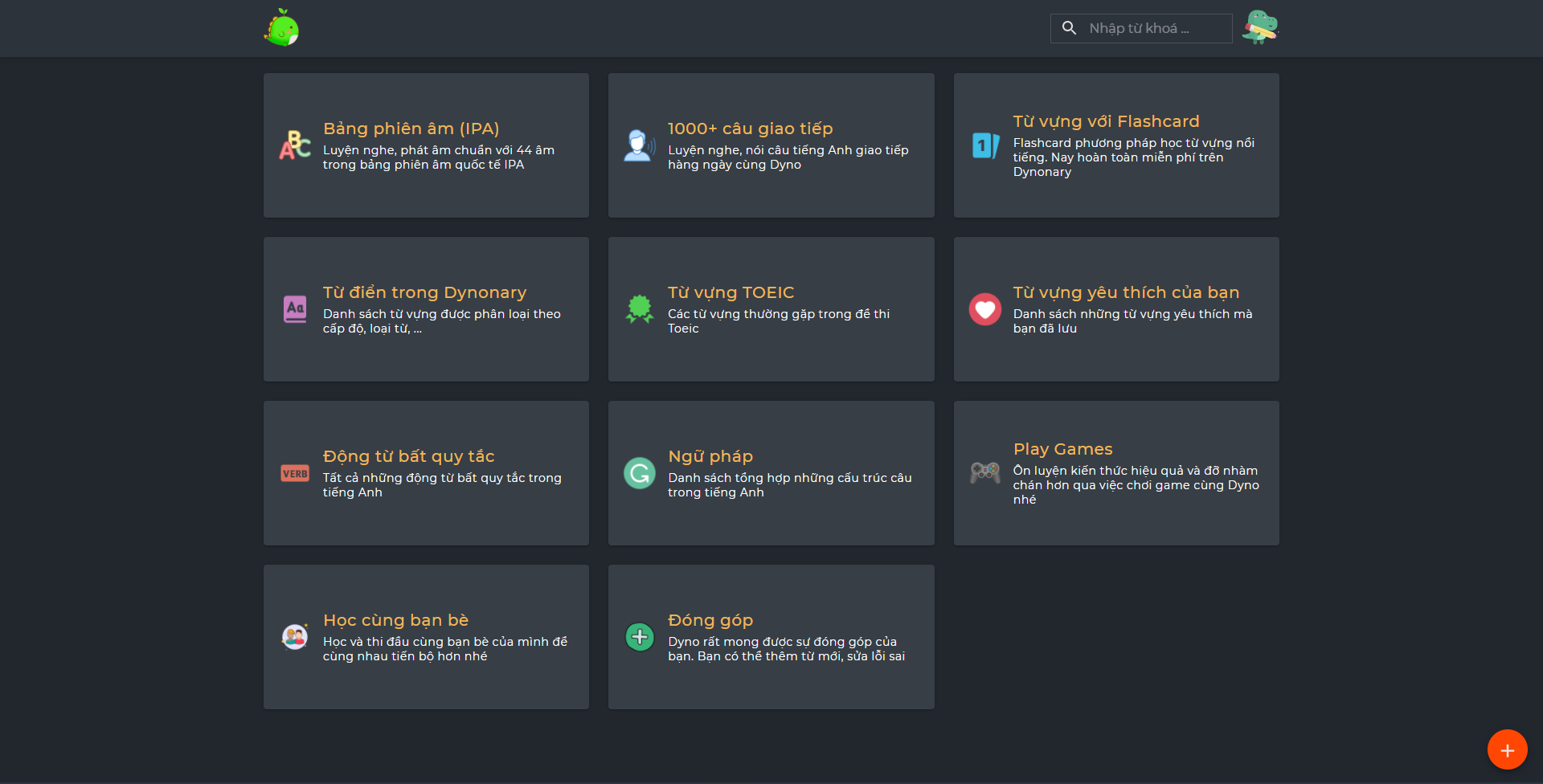Open the user avatar in the header
1543x784 pixels.
click(1260, 27)
